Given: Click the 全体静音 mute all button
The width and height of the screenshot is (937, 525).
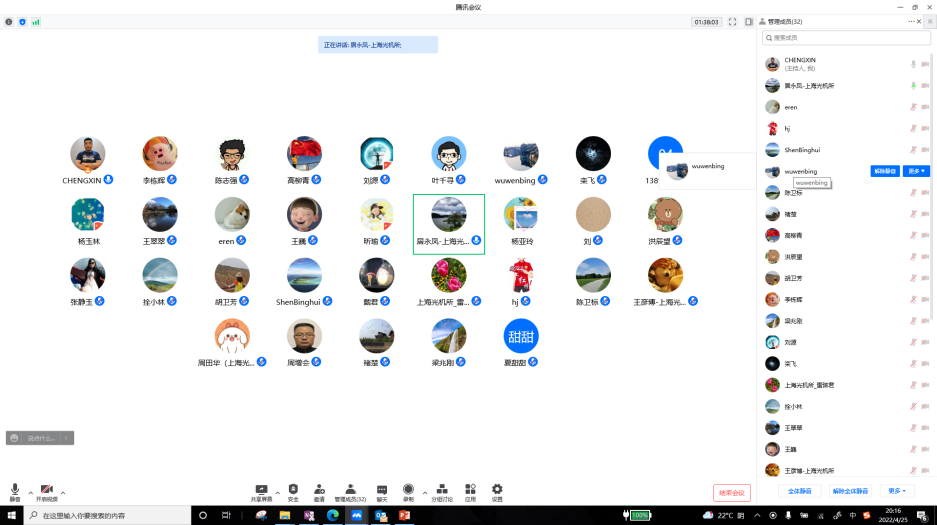Looking at the screenshot, I should (800, 491).
